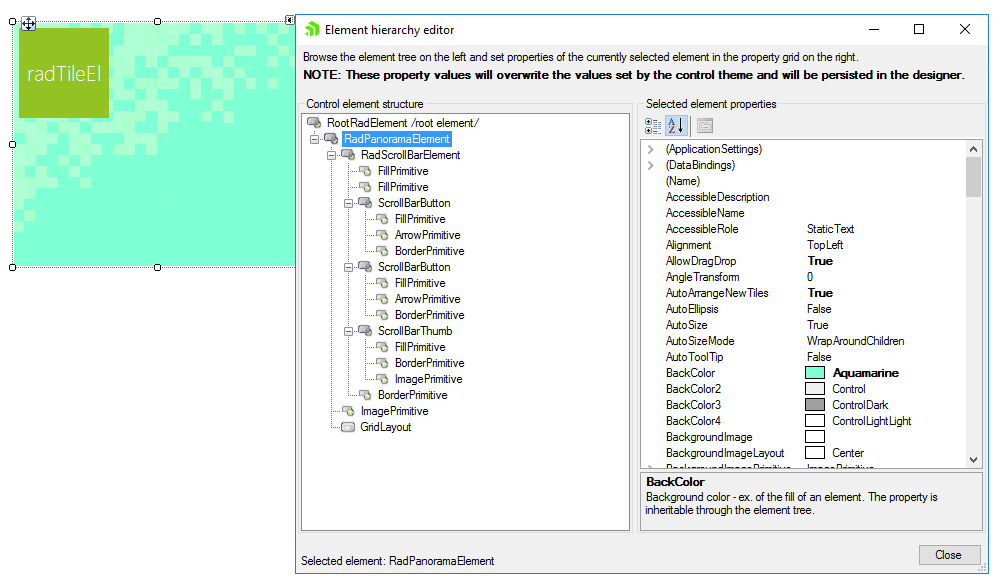This screenshot has width=1000, height=585.
Task: Click the Telerik leaf icon in title bar
Action: (x=310, y=30)
